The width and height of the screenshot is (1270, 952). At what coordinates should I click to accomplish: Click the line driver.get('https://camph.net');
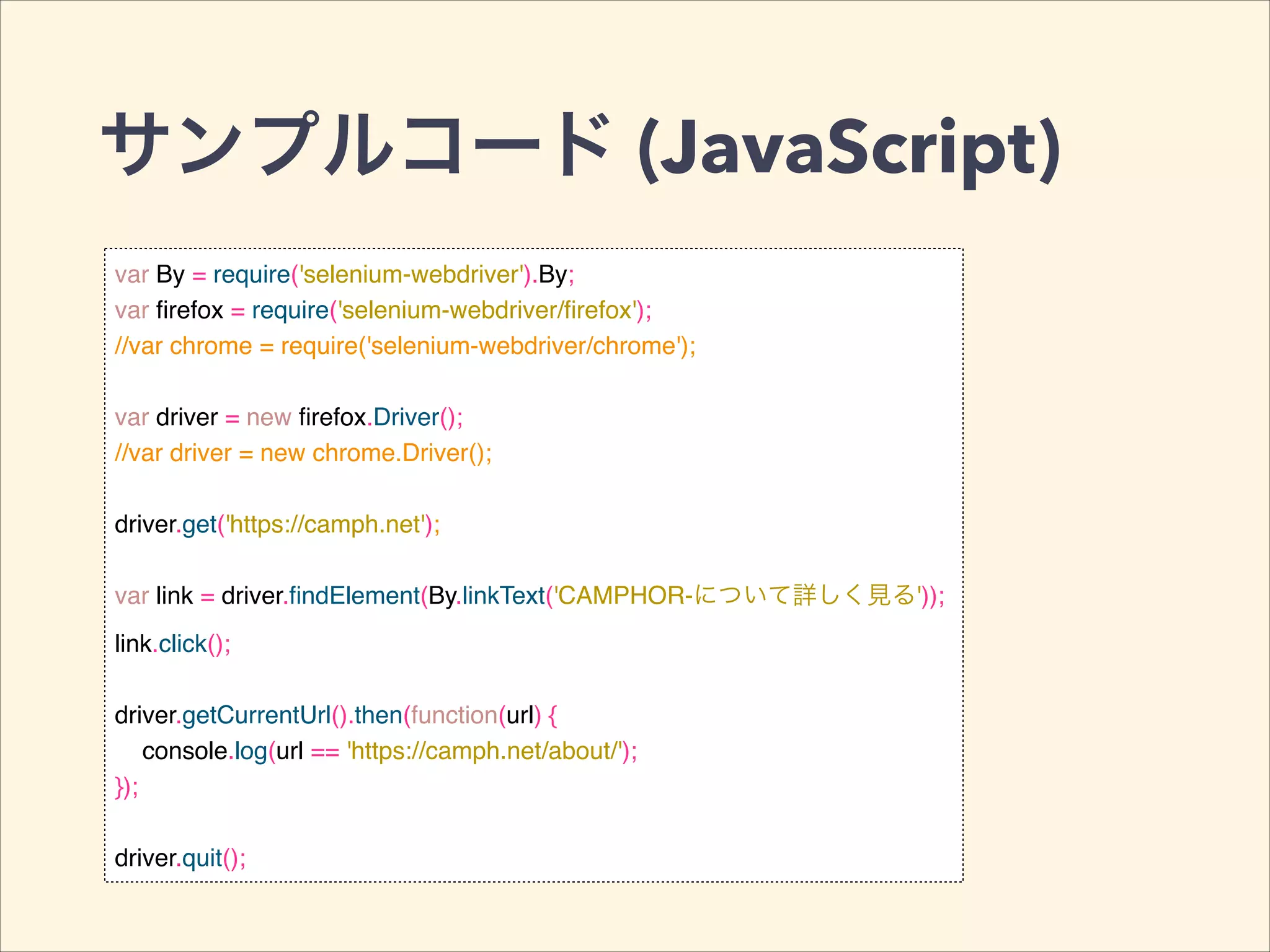tap(277, 525)
